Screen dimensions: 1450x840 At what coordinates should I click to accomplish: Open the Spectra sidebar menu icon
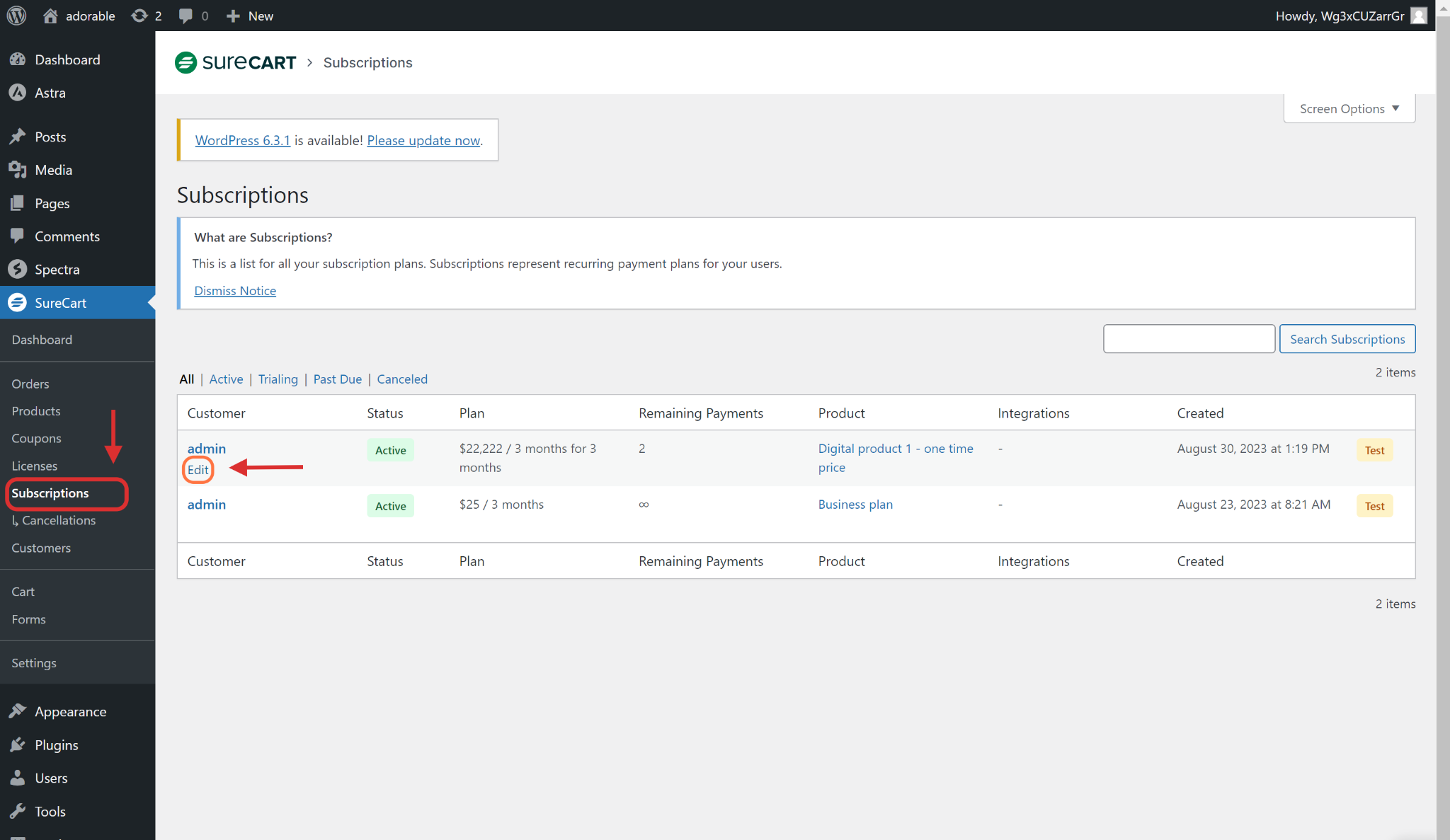[x=18, y=270]
